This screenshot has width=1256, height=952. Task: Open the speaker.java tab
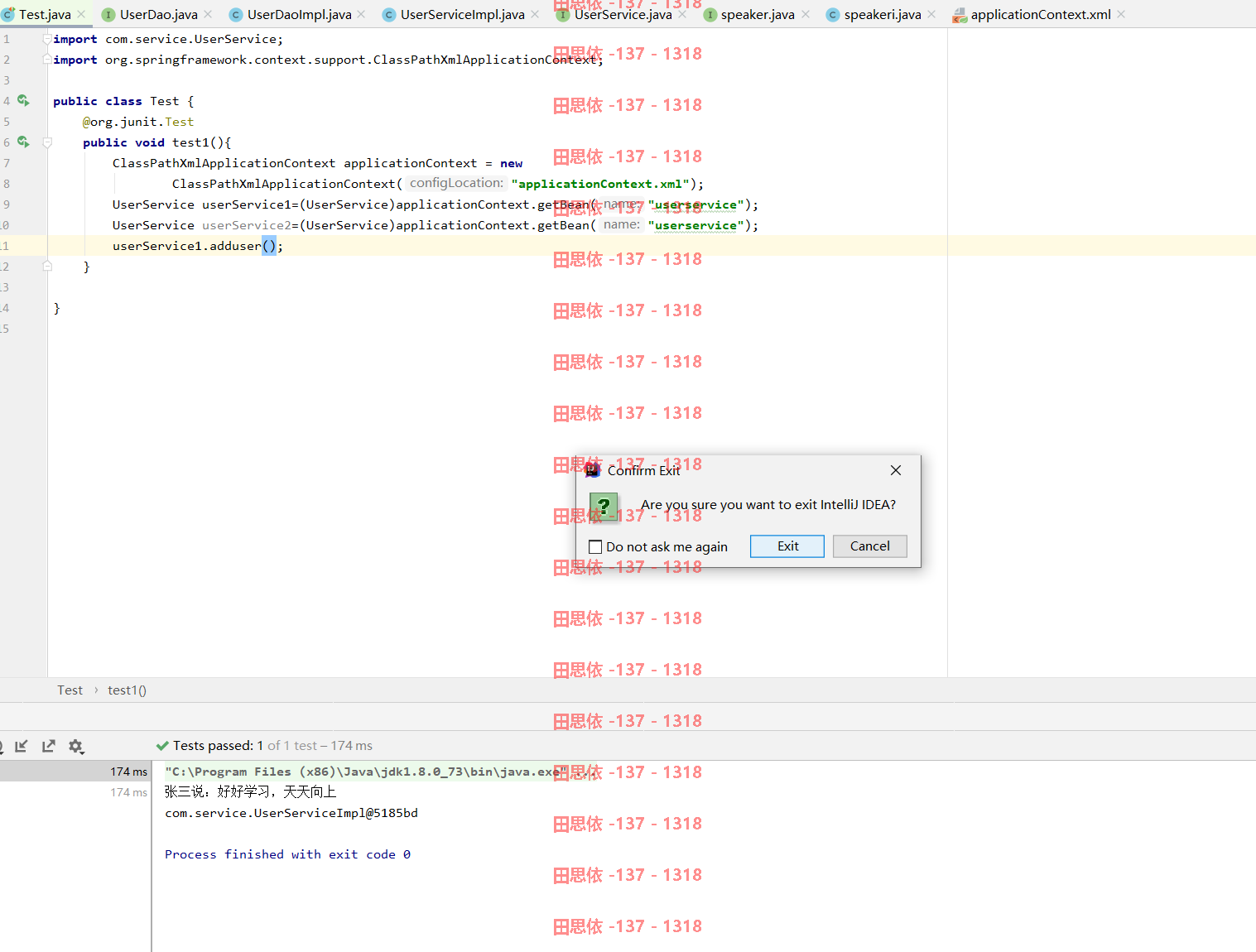point(758,14)
